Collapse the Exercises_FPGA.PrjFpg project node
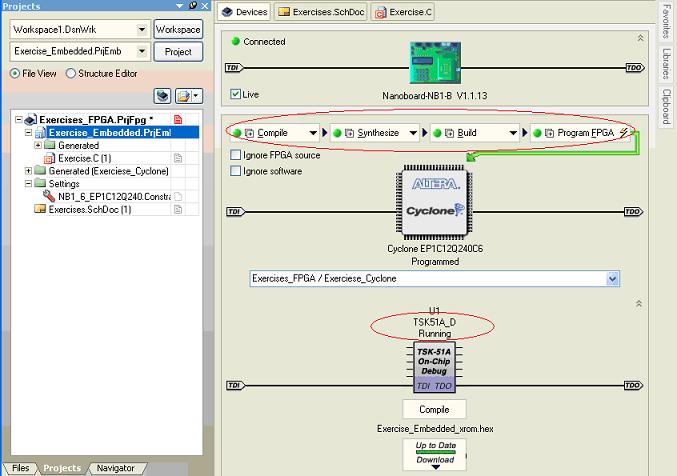Image resolution: width=677 pixels, height=476 pixels. point(19,120)
